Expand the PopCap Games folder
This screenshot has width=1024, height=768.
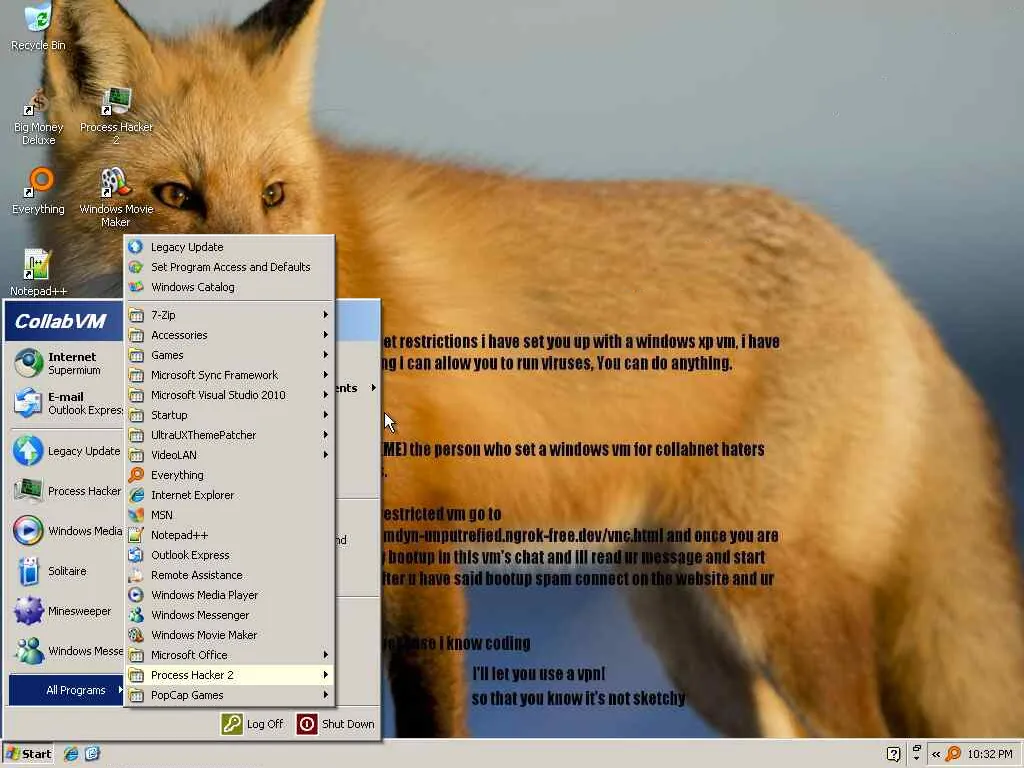point(229,695)
